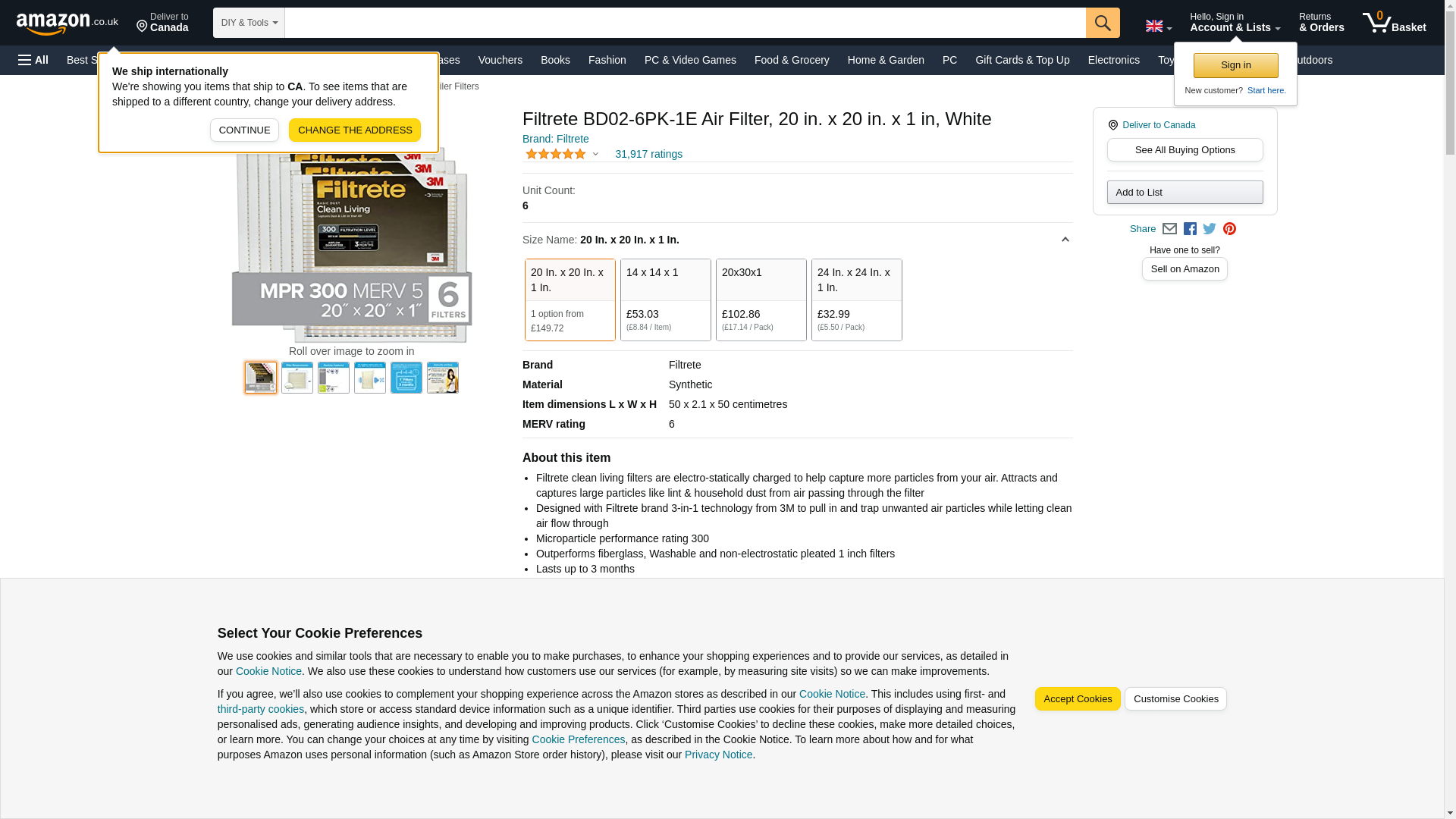Viewport: 1456px width, 819px height.
Task: Click the Accept Cookies button
Action: click(x=1077, y=698)
